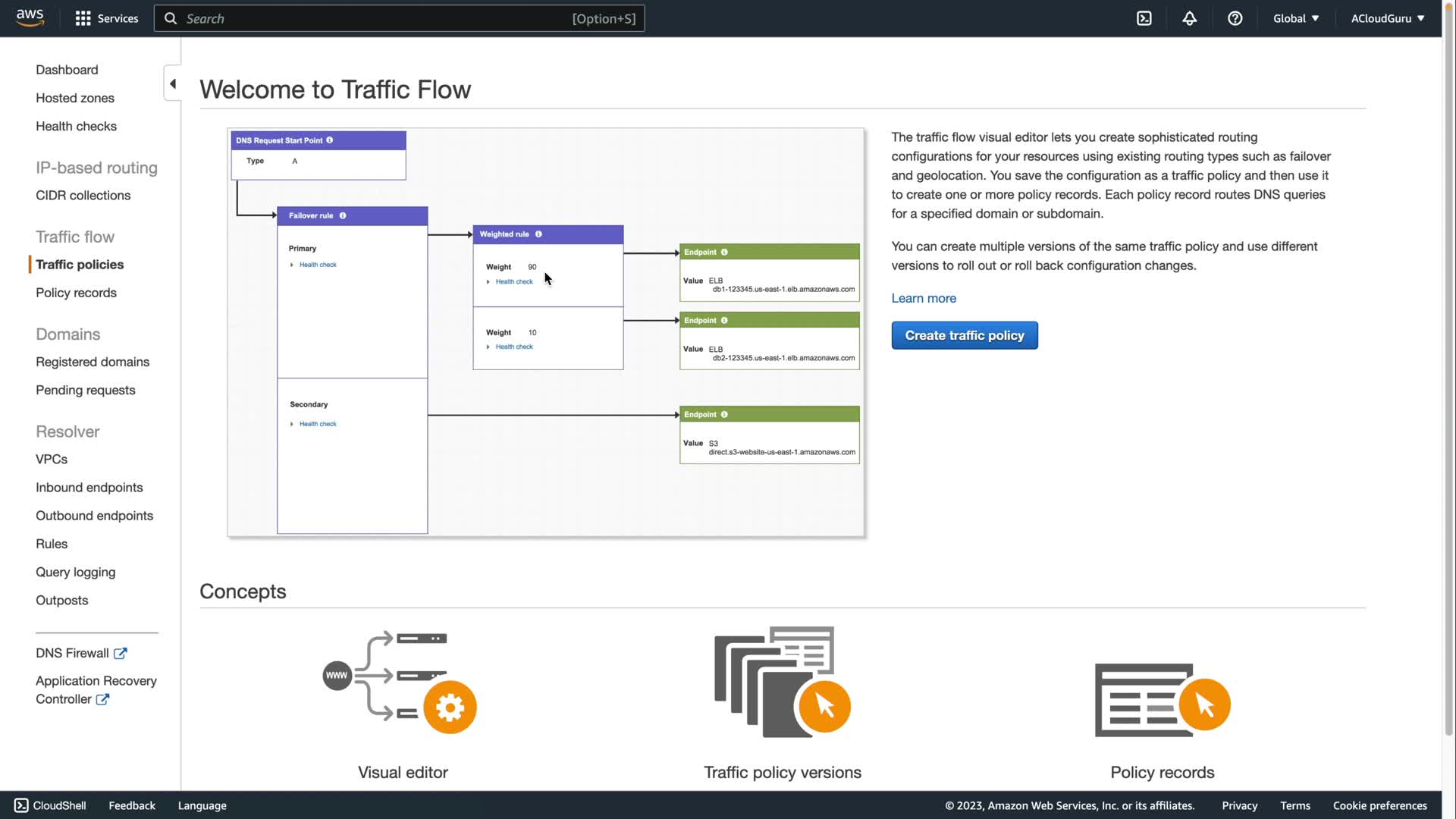The height and width of the screenshot is (819, 1456).
Task: Open the Services grid menu icon
Action: tap(83, 18)
